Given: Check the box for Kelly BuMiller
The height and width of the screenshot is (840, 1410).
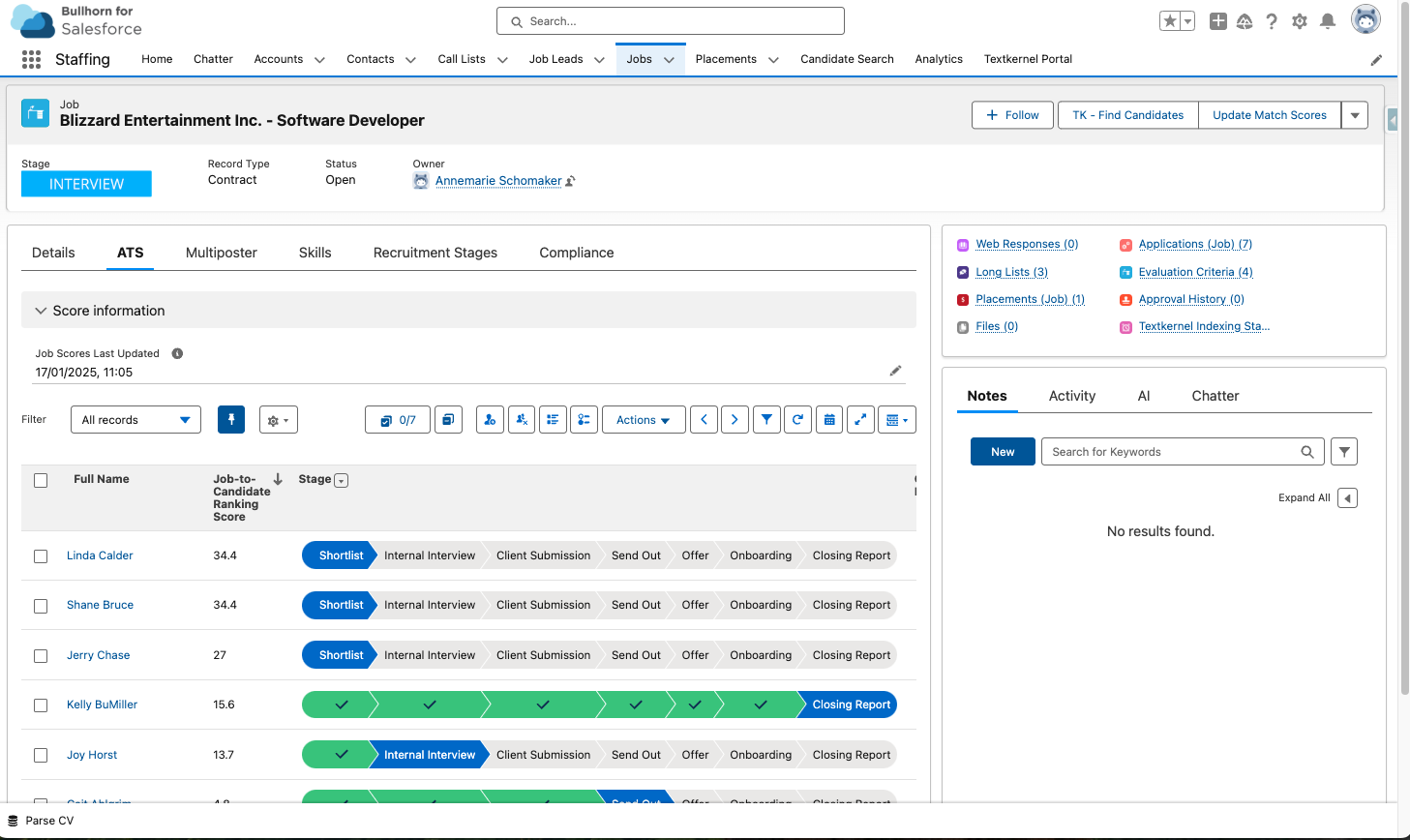Looking at the screenshot, I should tap(41, 705).
